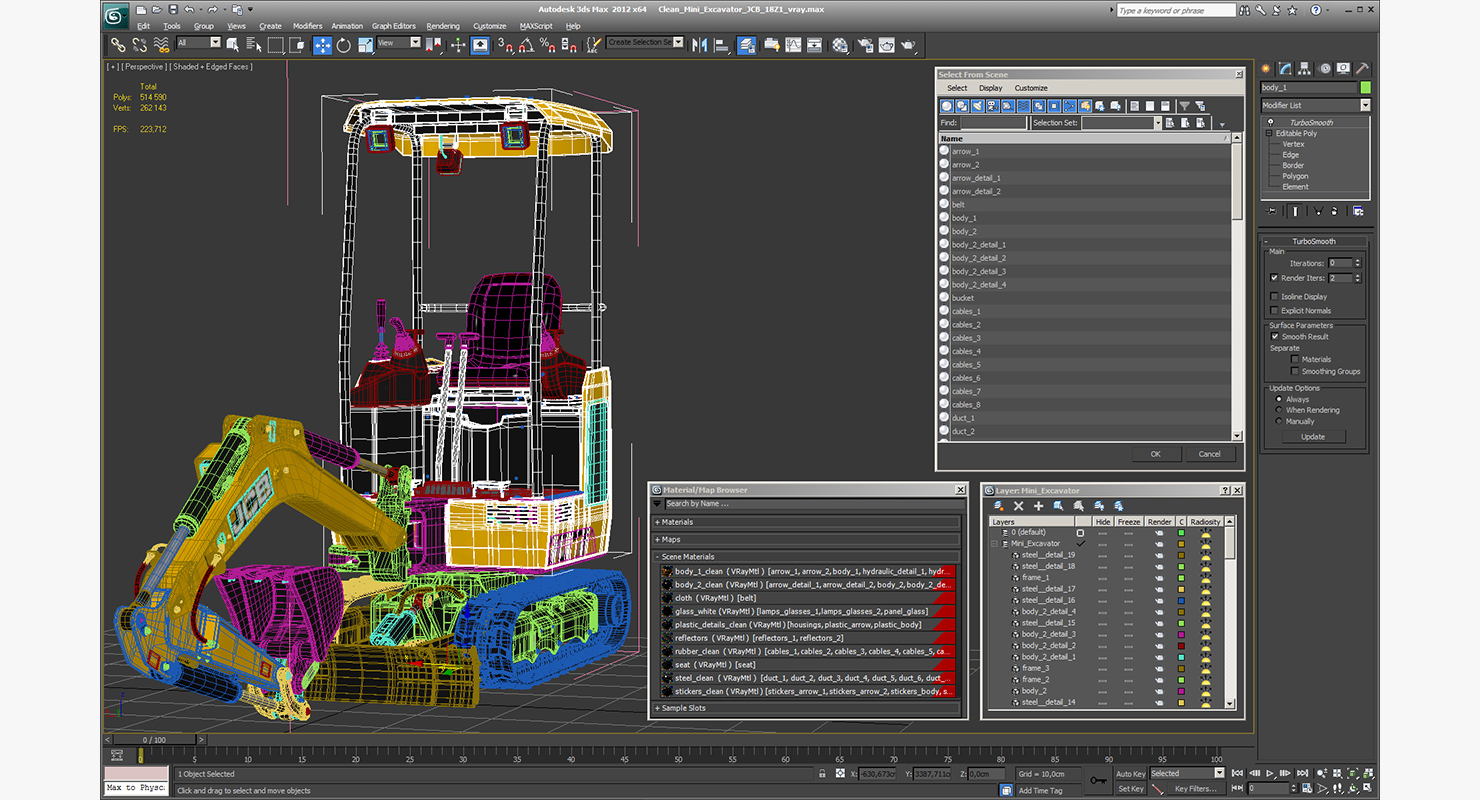Enable the Explicit Normals checkbox
Image resolution: width=1480 pixels, height=800 pixels.
tap(1274, 311)
